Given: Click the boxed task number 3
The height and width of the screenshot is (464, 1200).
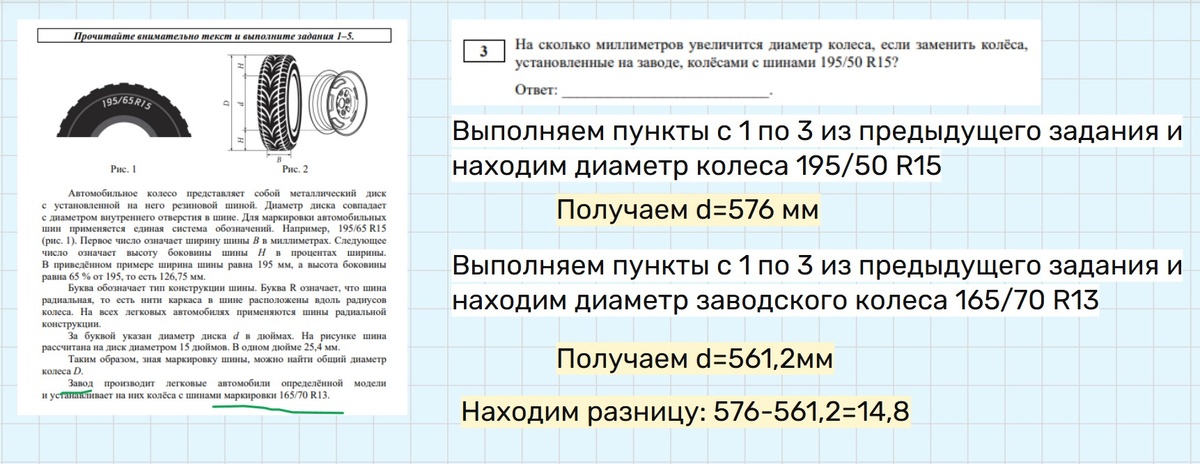Looking at the screenshot, I should (484, 54).
